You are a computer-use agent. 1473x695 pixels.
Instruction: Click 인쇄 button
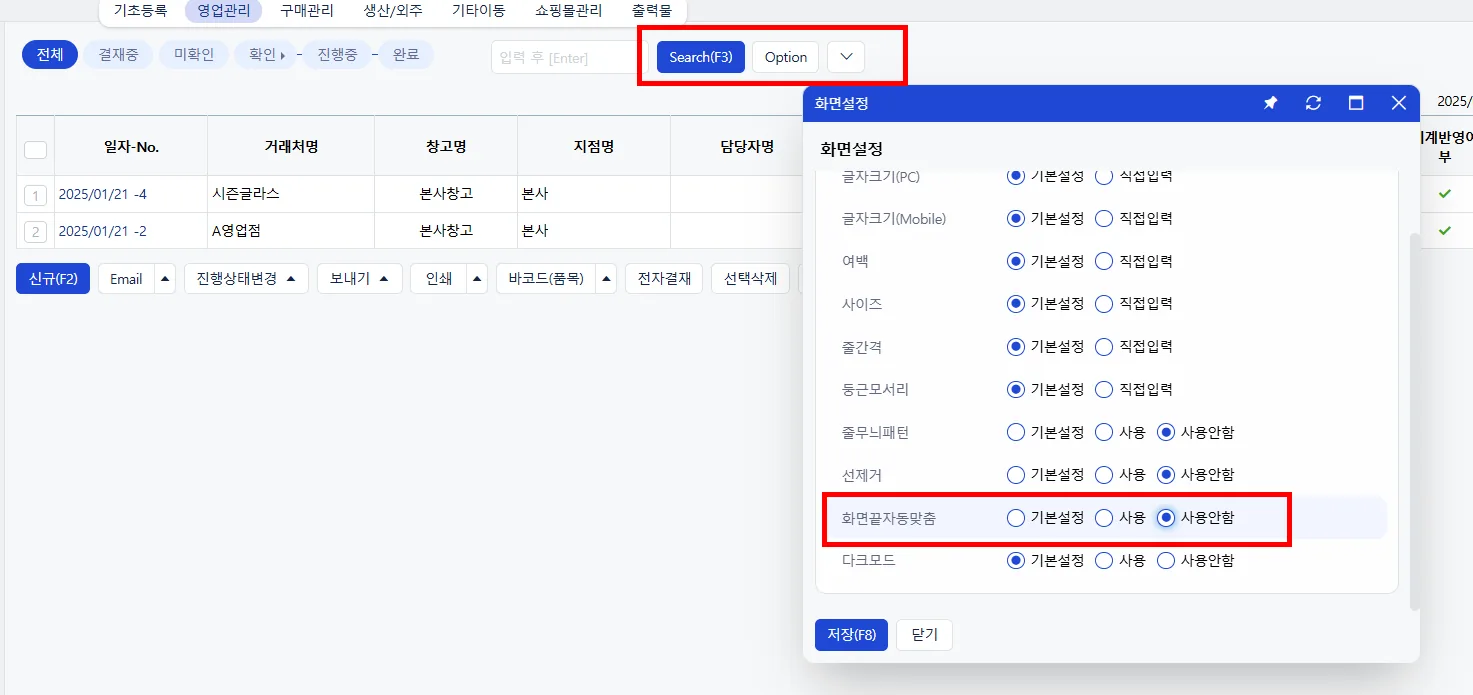pos(439,279)
